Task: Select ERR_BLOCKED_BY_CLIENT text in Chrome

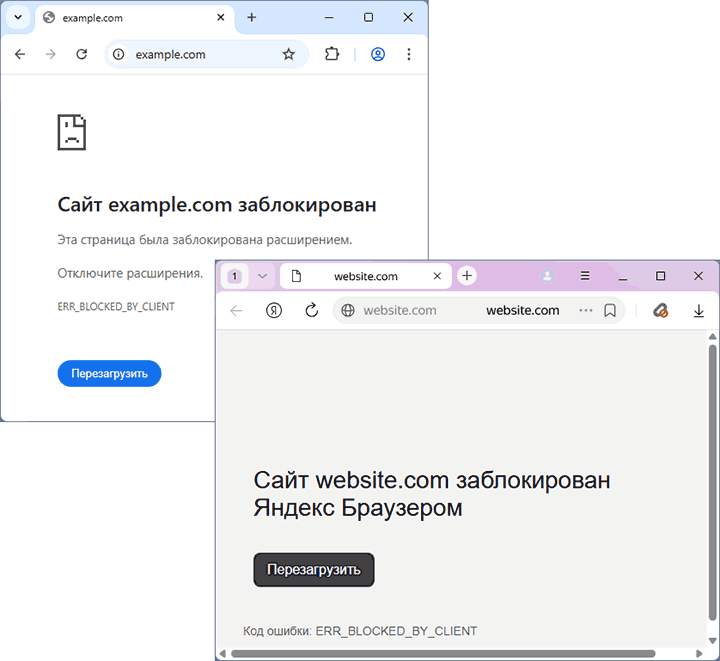Action: 116,306
